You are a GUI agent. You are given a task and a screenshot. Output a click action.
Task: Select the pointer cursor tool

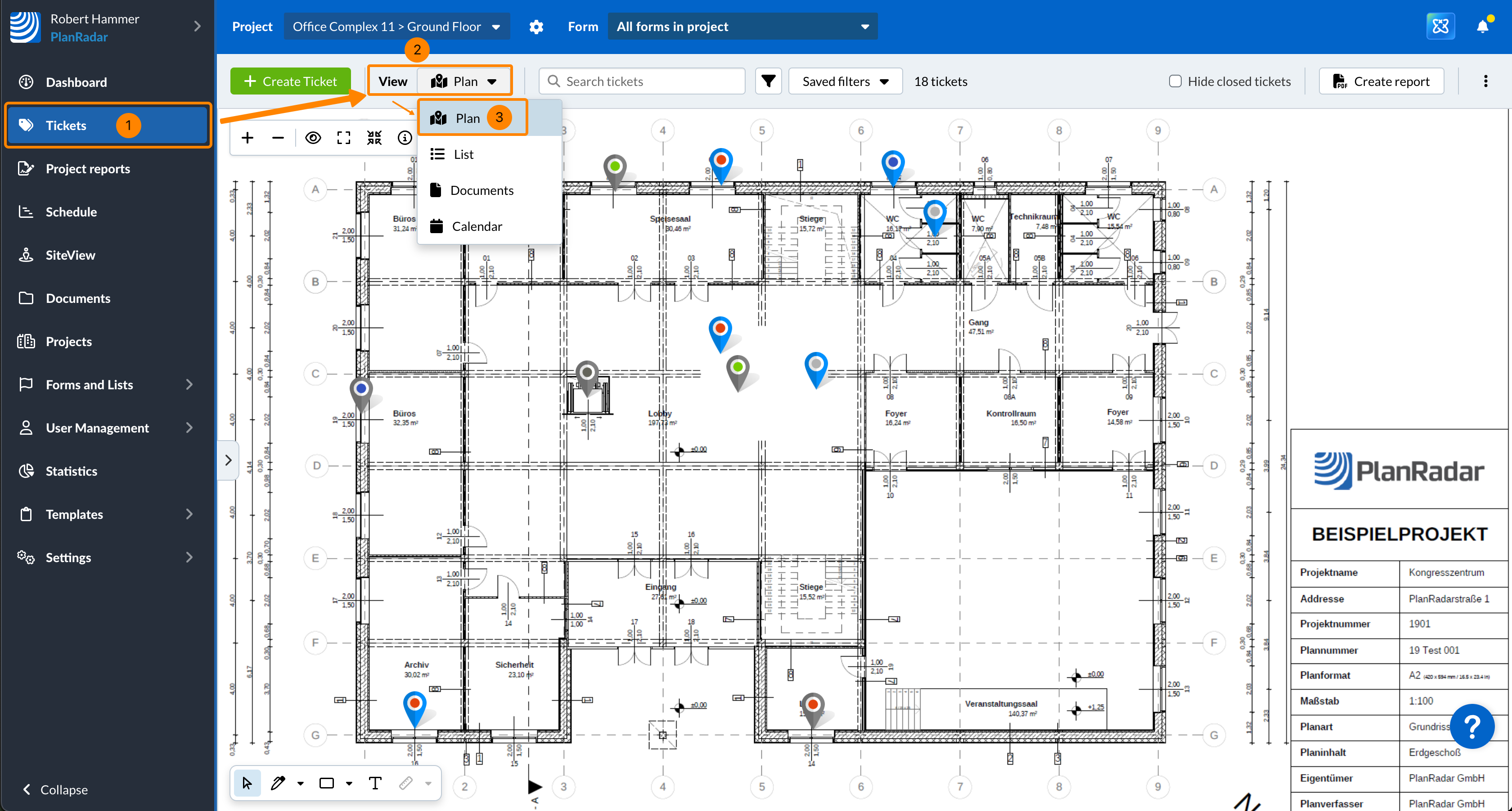point(247,783)
